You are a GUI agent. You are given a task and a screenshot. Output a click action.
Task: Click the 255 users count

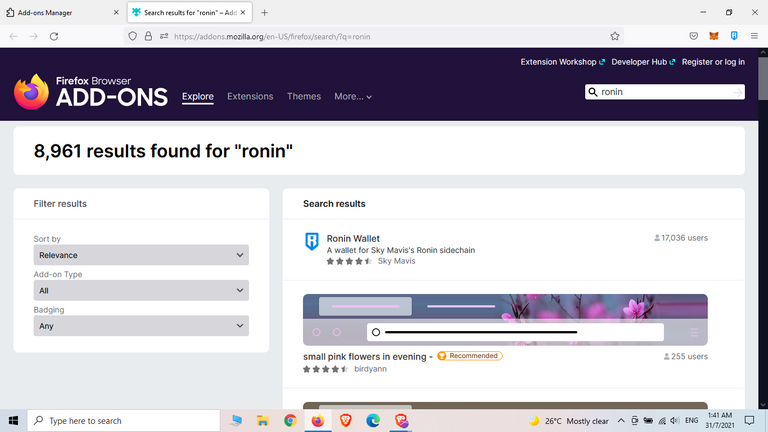[x=686, y=357]
